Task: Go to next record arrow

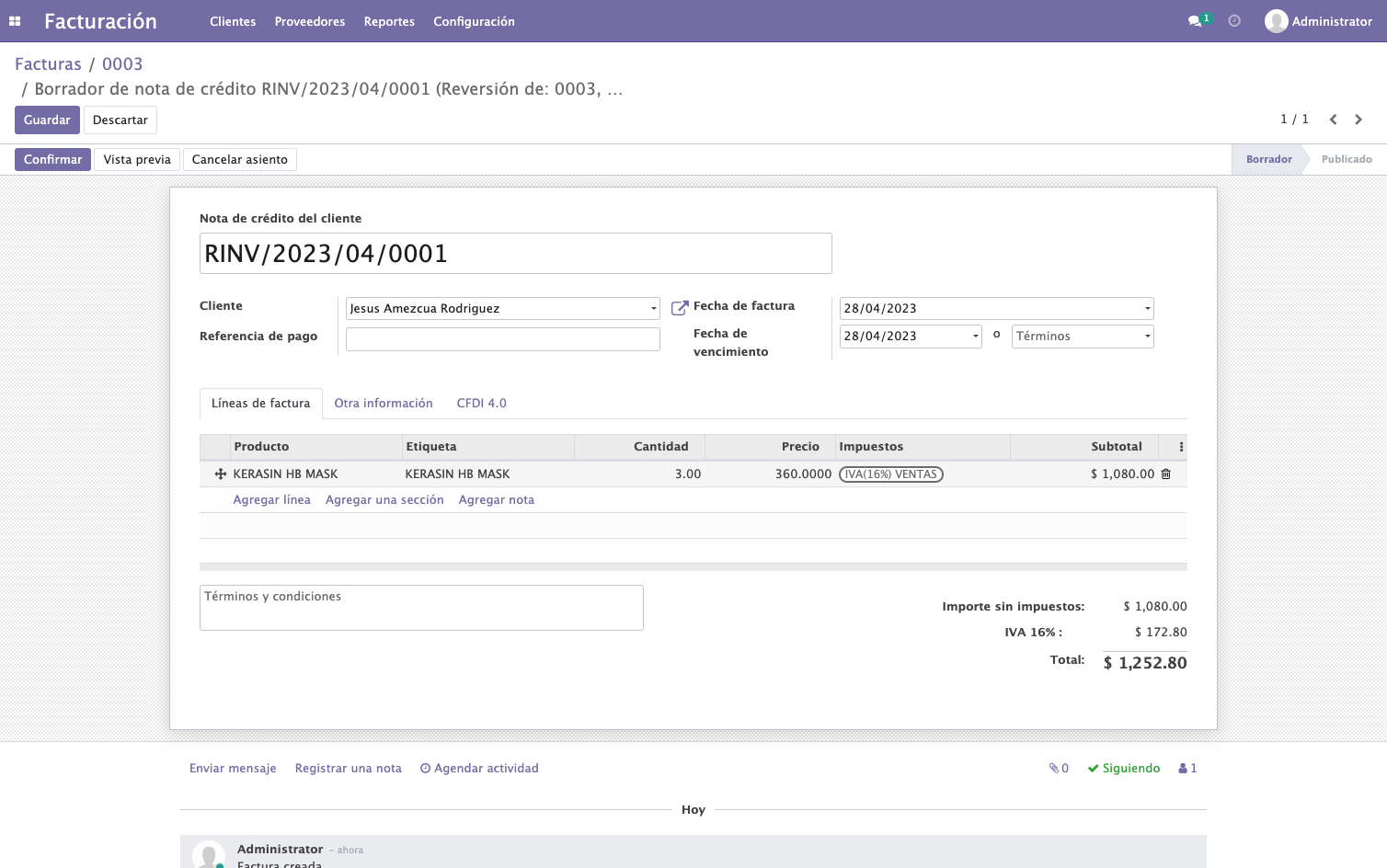Action: click(1358, 120)
